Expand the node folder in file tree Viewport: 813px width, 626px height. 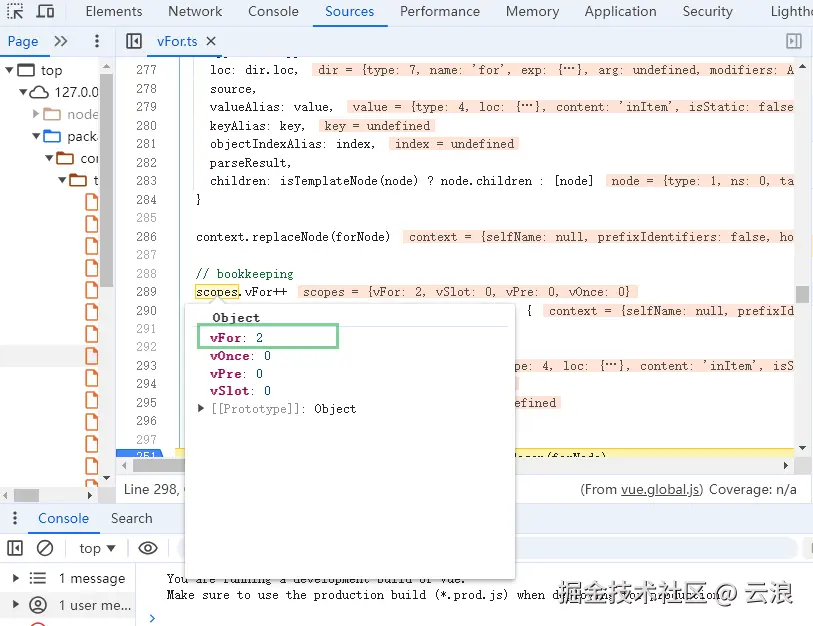click(x=36, y=114)
